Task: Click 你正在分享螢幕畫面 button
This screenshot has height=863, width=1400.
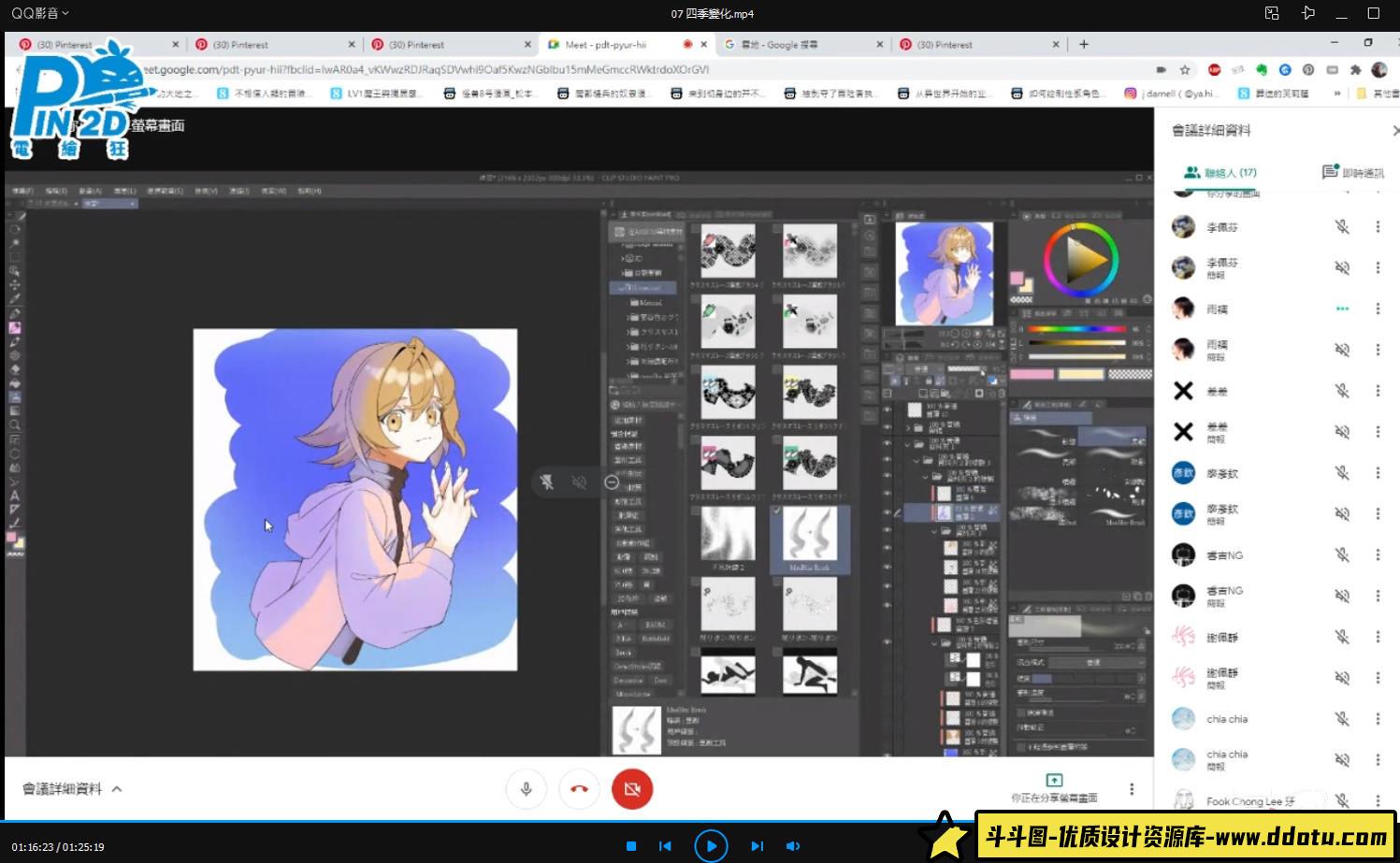Action: pos(1054,788)
